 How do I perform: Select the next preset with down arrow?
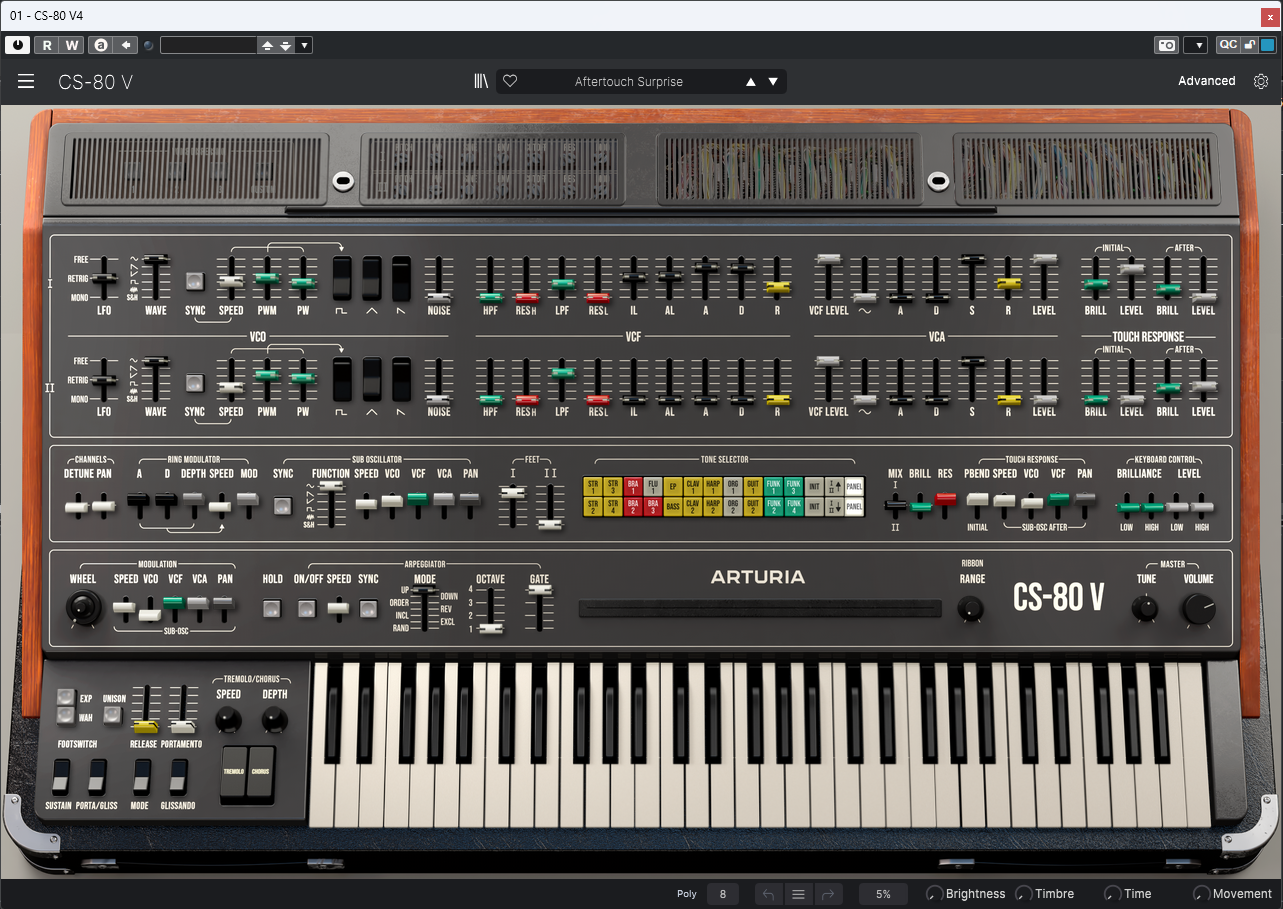click(773, 82)
